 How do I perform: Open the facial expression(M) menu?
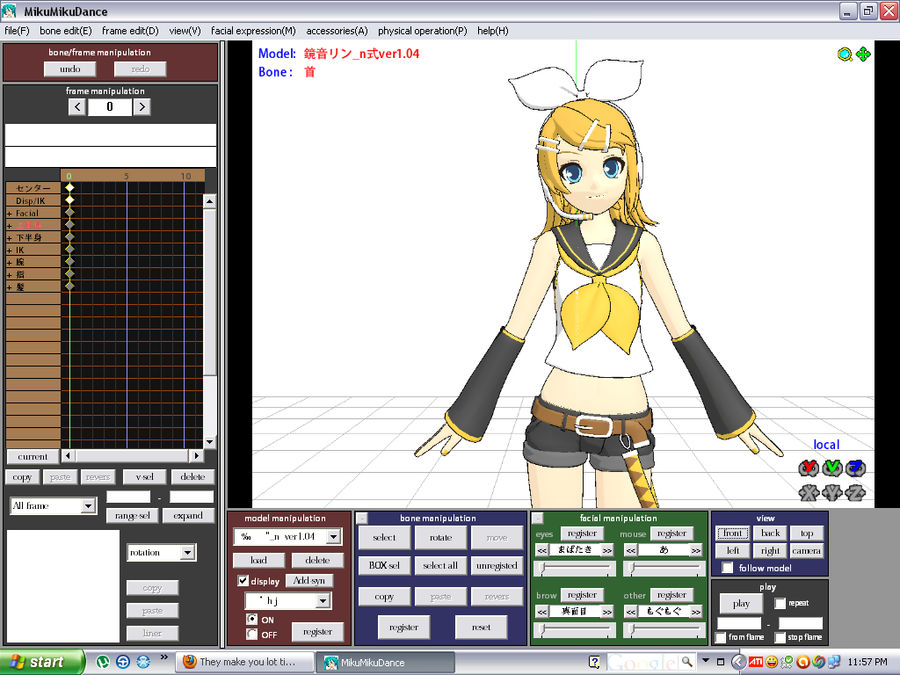(x=253, y=31)
